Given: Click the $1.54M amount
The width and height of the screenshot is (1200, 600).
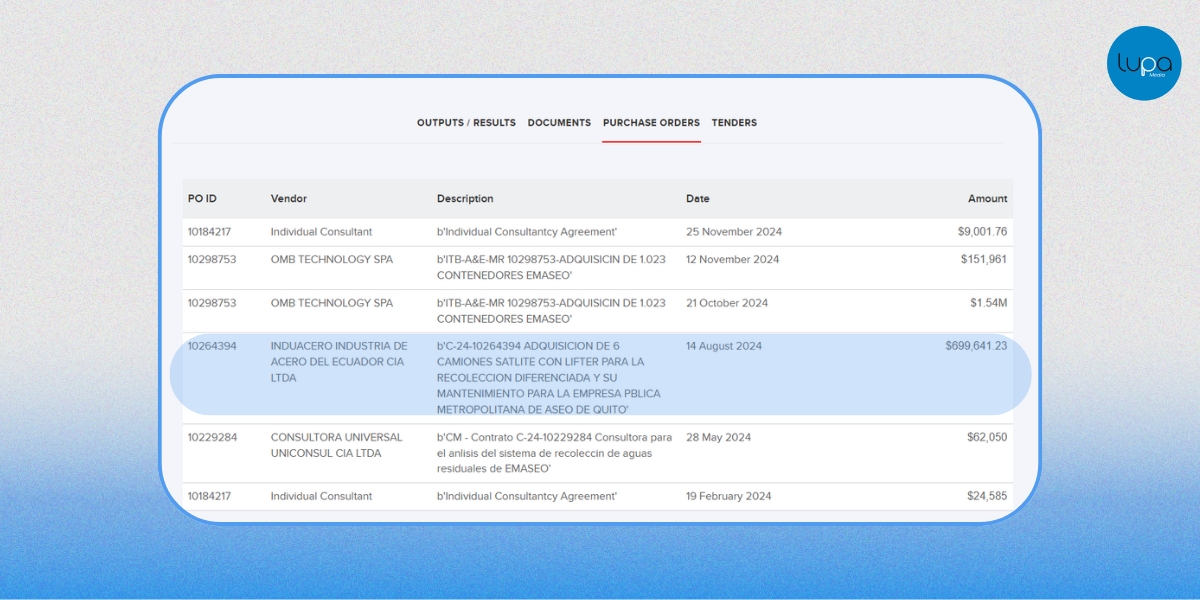Looking at the screenshot, I should click(x=987, y=303).
